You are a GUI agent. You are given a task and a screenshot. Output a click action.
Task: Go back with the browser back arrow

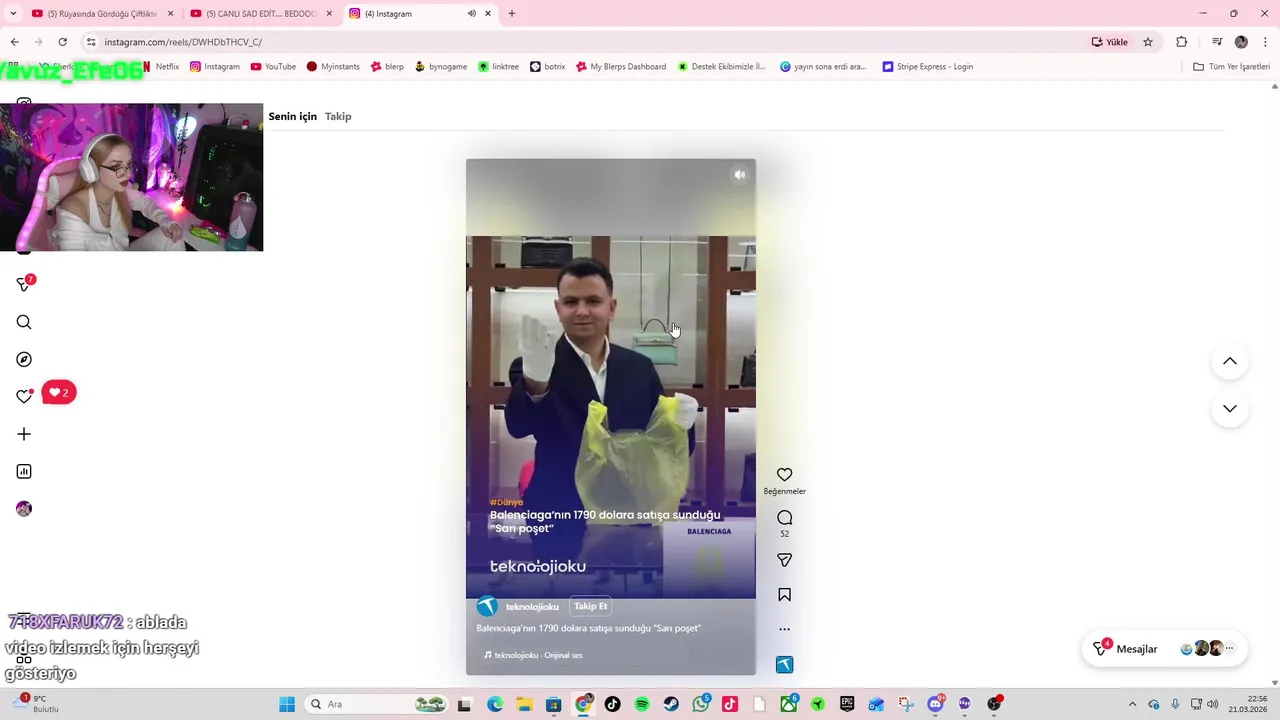point(14,42)
